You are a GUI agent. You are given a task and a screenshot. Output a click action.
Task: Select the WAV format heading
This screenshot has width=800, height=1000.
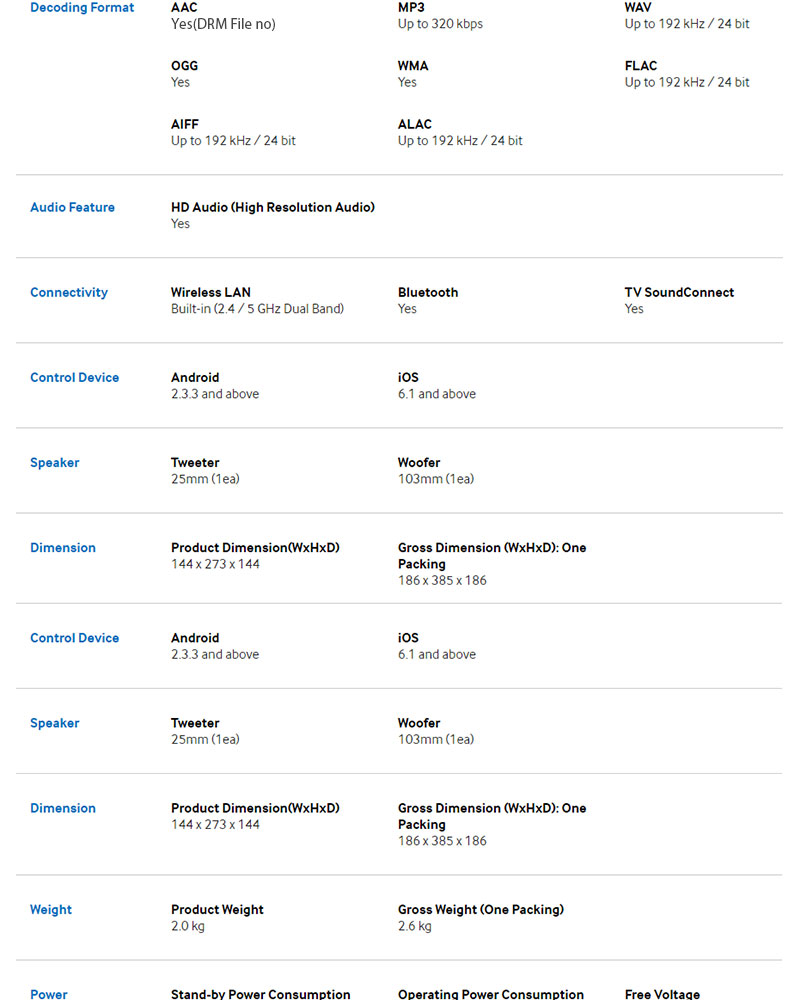point(638,8)
